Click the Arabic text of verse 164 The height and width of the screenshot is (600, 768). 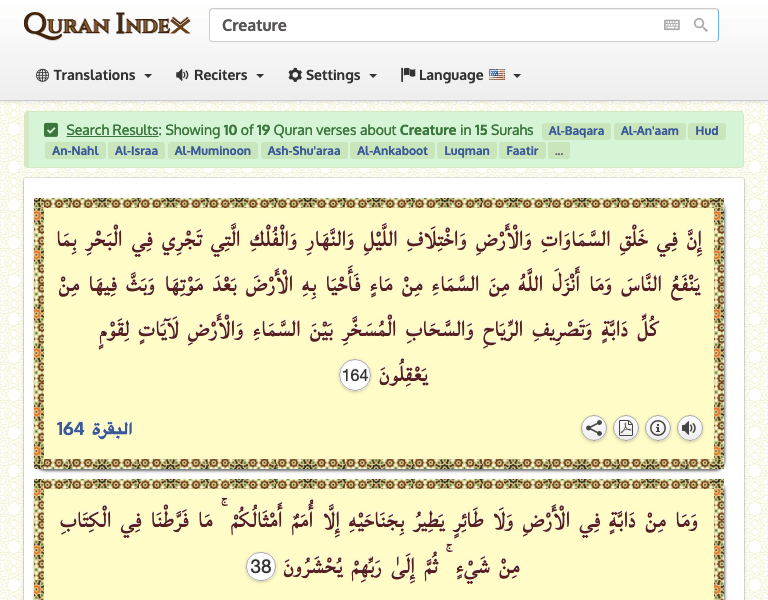(379, 306)
